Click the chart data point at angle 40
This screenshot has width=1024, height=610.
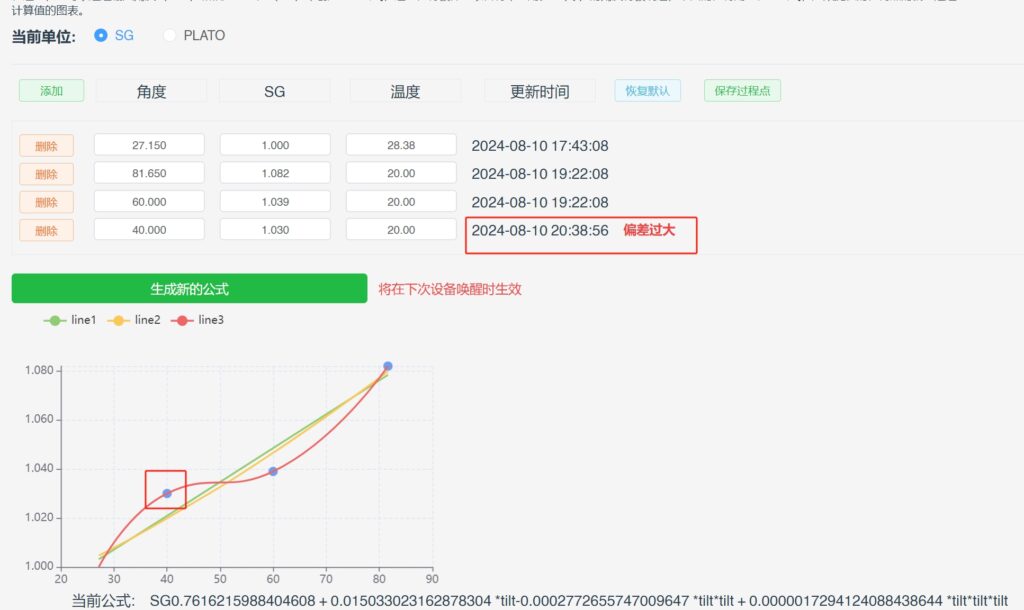pyautogui.click(x=167, y=493)
